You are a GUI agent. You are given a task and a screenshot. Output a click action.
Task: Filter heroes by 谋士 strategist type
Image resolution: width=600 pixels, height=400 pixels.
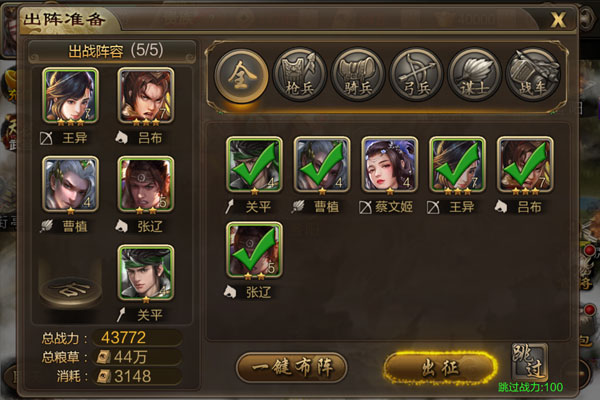[475, 75]
